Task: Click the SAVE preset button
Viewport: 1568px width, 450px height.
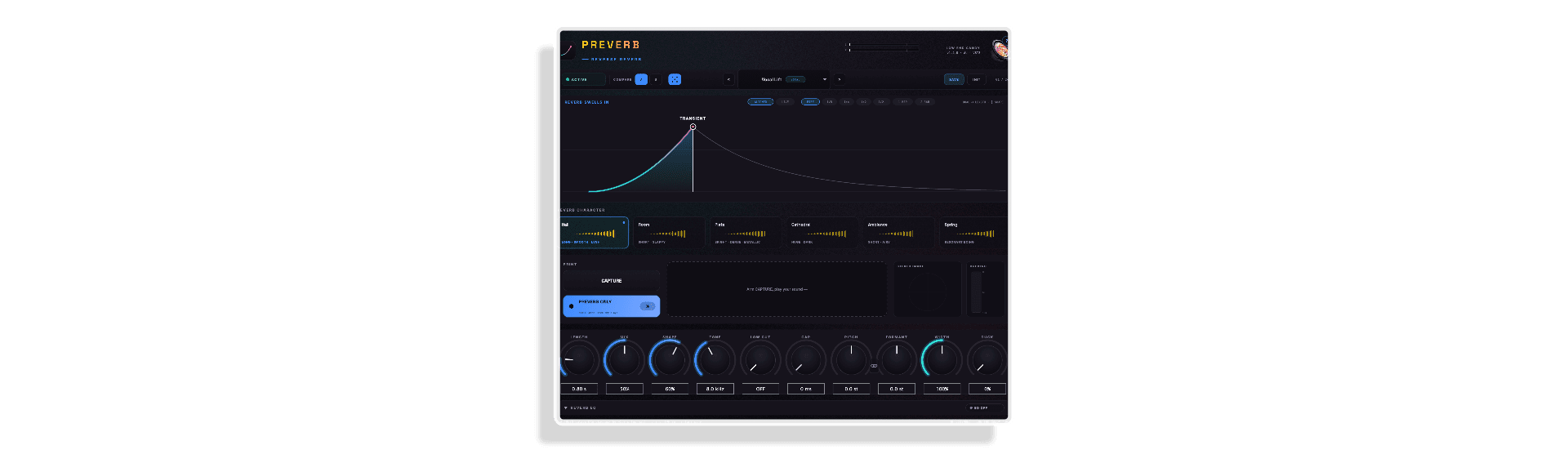Action: click(x=954, y=79)
